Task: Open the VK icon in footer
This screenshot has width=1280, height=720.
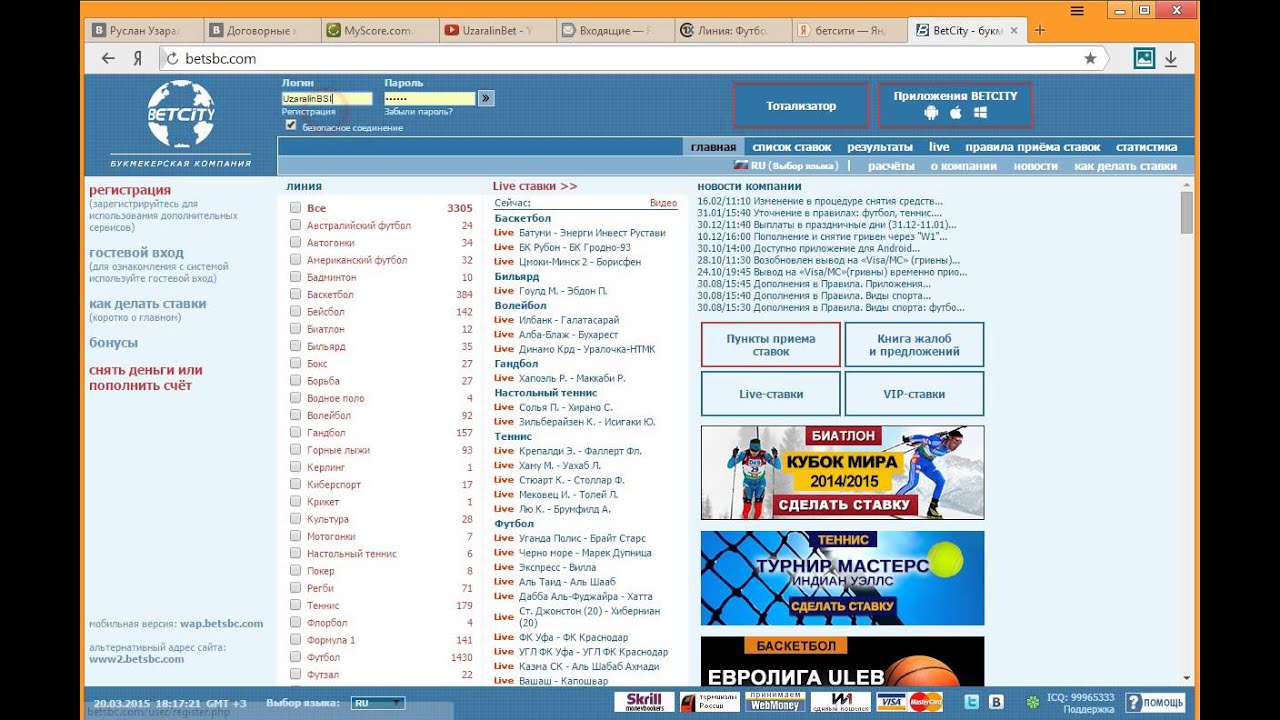Action: click(996, 702)
